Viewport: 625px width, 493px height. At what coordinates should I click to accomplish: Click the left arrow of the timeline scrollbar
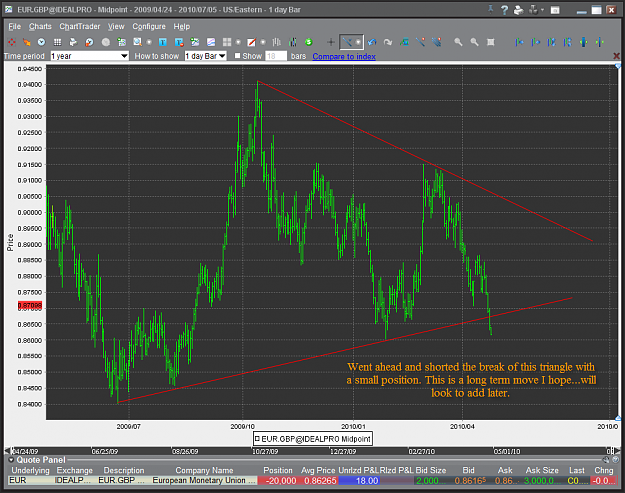[x=7, y=451]
